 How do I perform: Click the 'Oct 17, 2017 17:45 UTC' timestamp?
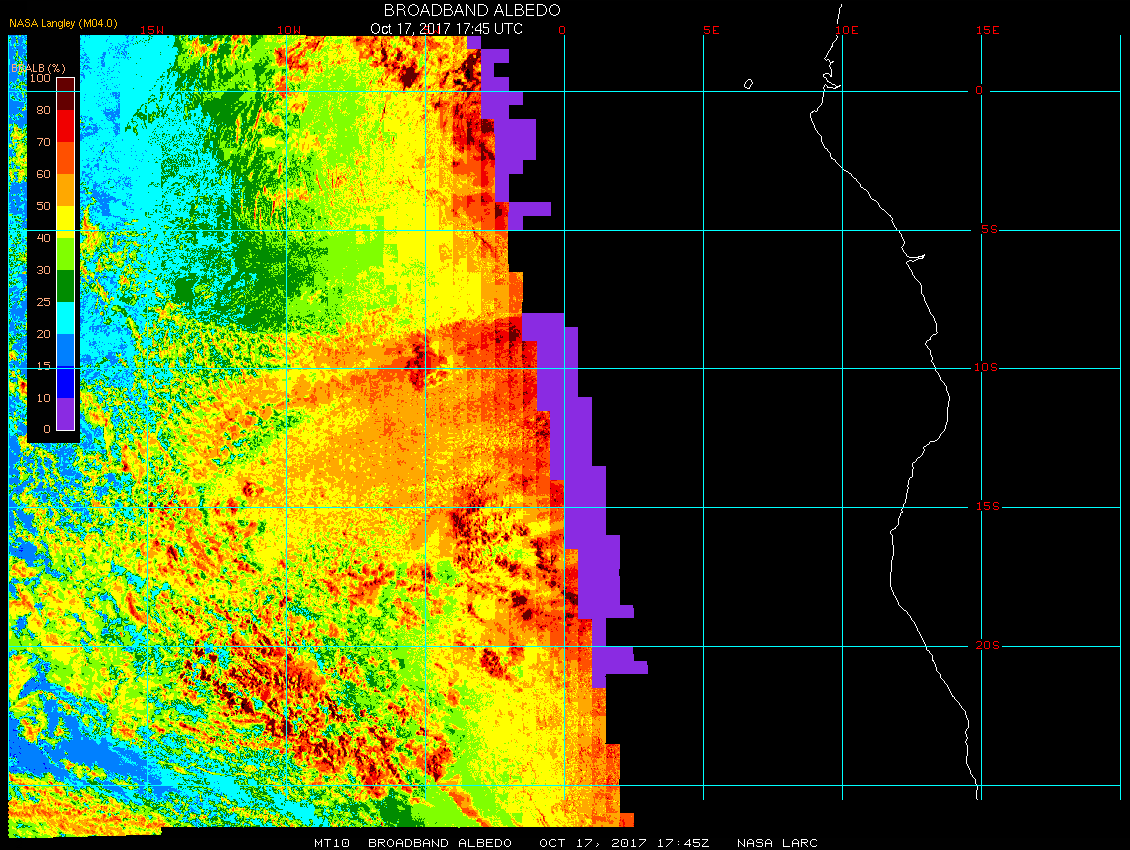click(x=446, y=29)
